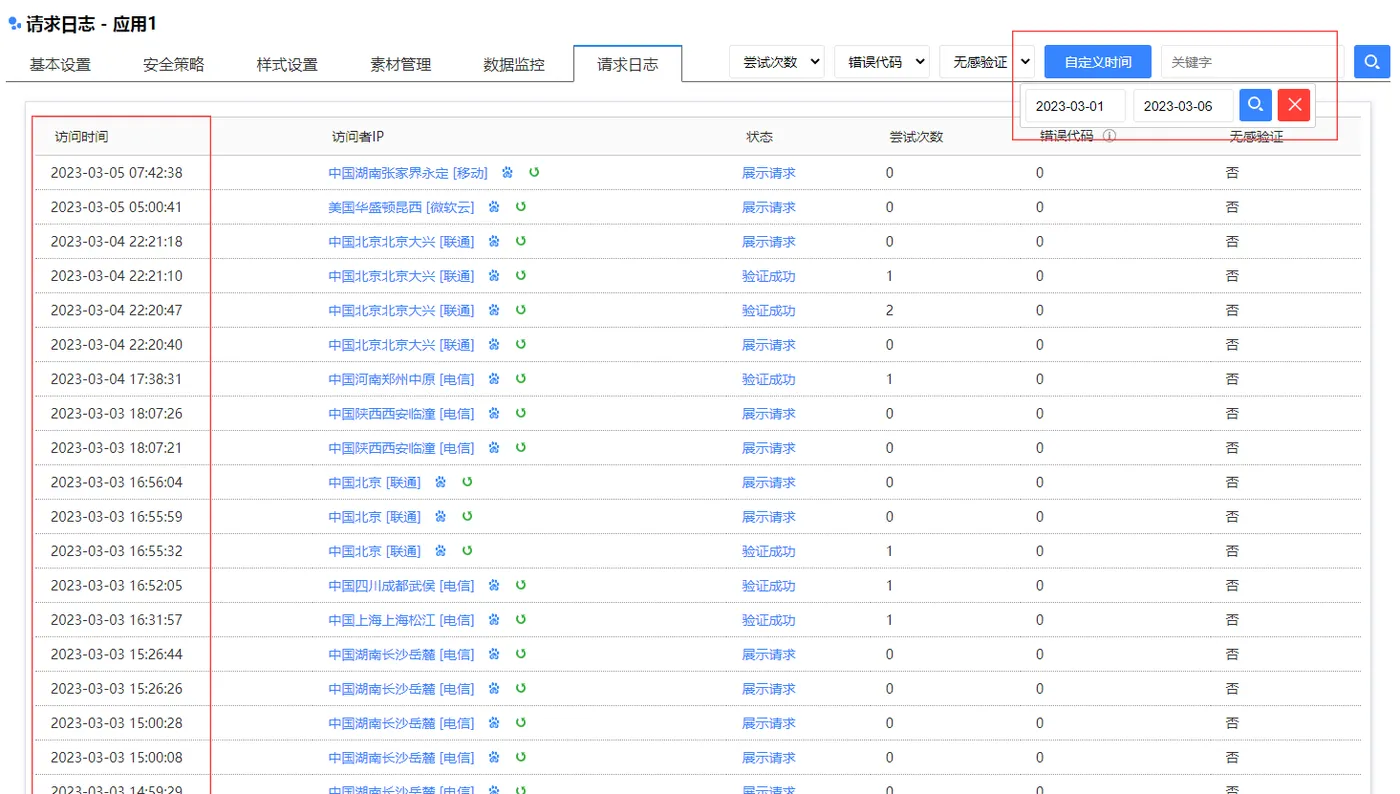Click 验证成功 status in the 16:31:57 row
Screen dimensions: 1400x794
pos(769,620)
